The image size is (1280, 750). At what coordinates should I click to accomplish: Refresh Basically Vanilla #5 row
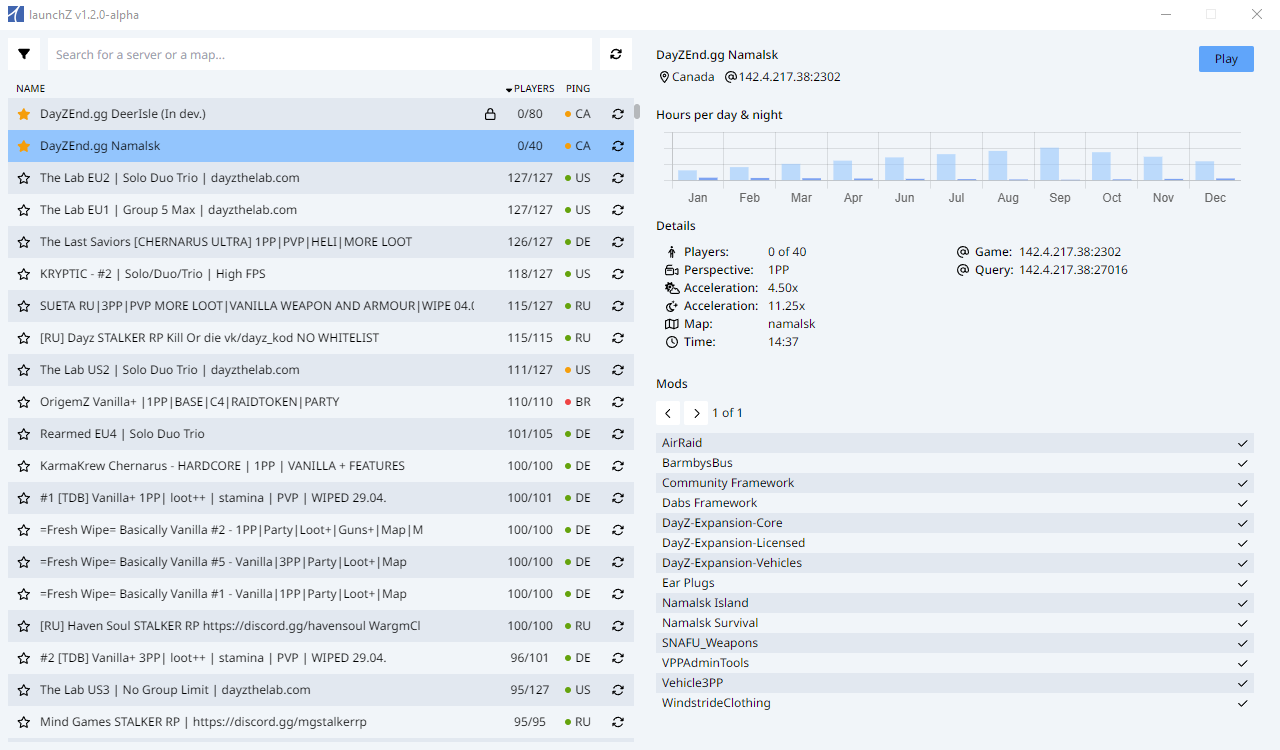[x=618, y=562]
